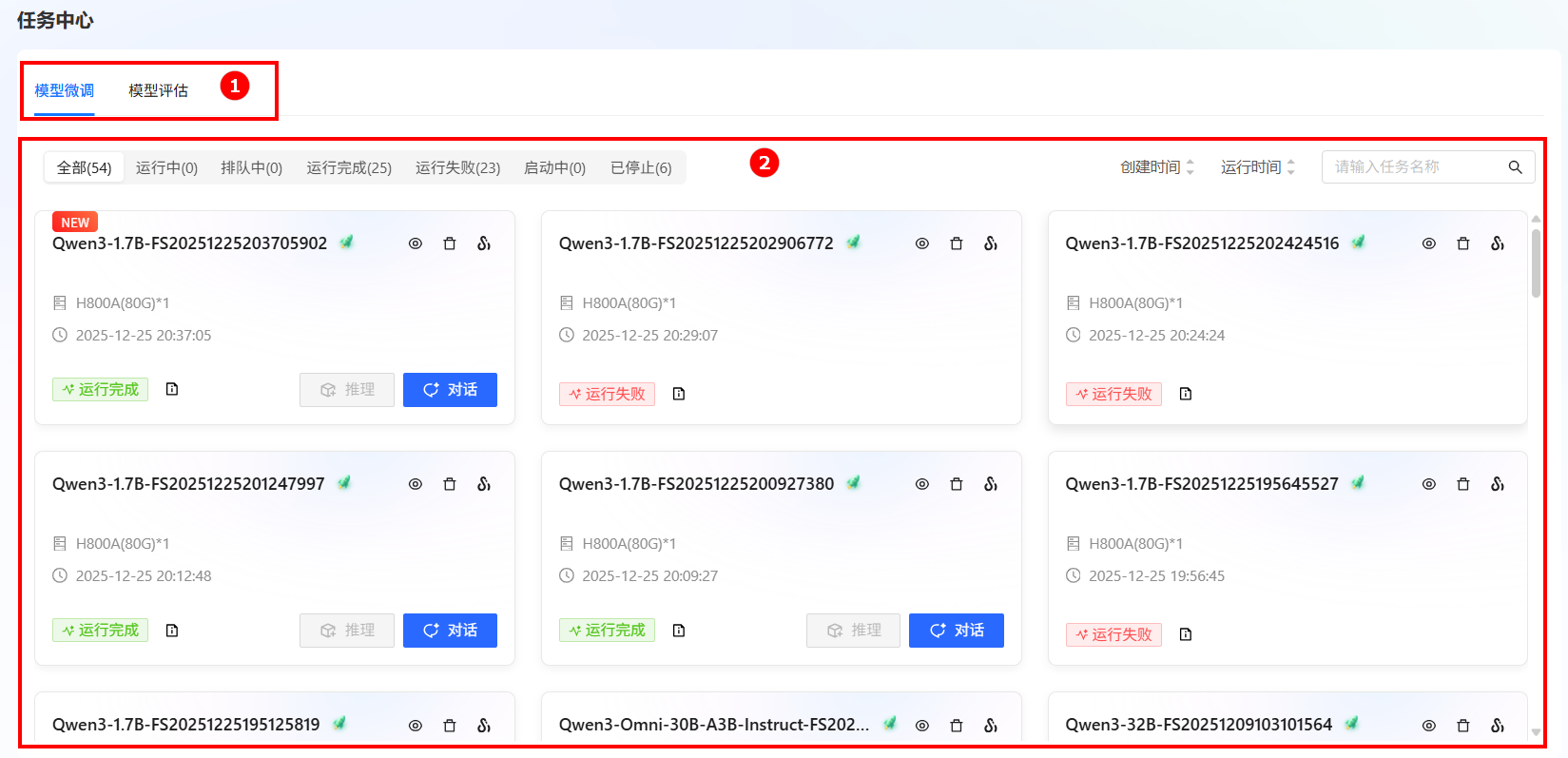The width and height of the screenshot is (1568, 758).
Task: Click scrollbar down arrow of task list
Action: click(1536, 732)
